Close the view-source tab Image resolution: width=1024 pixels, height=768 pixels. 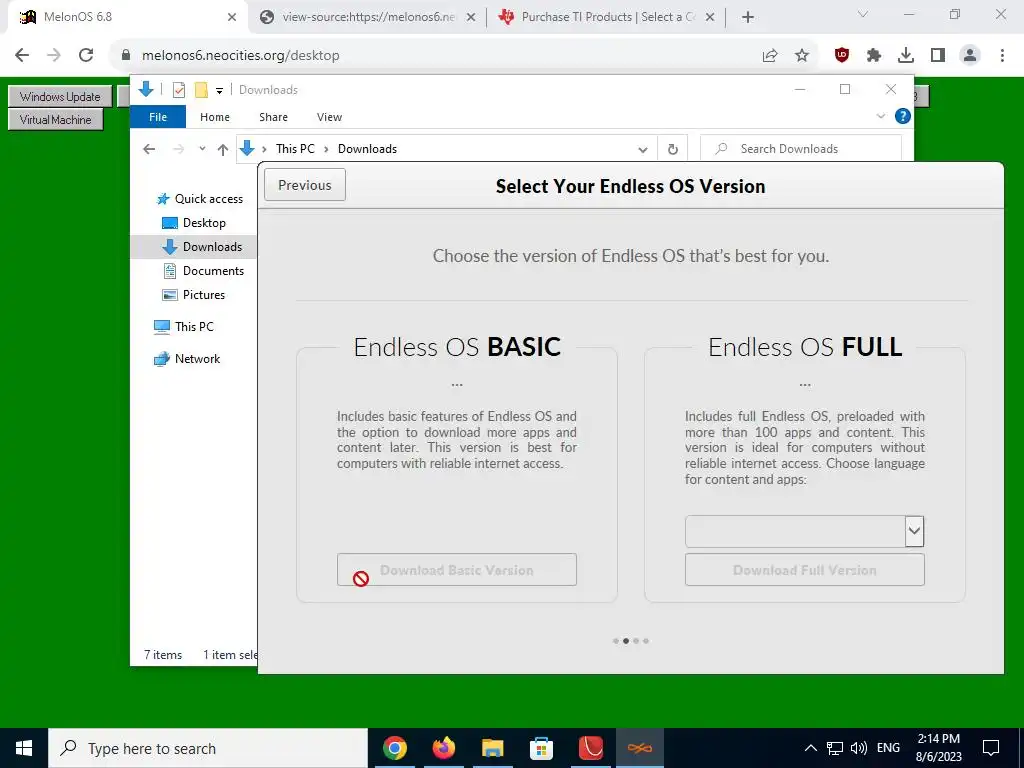(x=471, y=18)
